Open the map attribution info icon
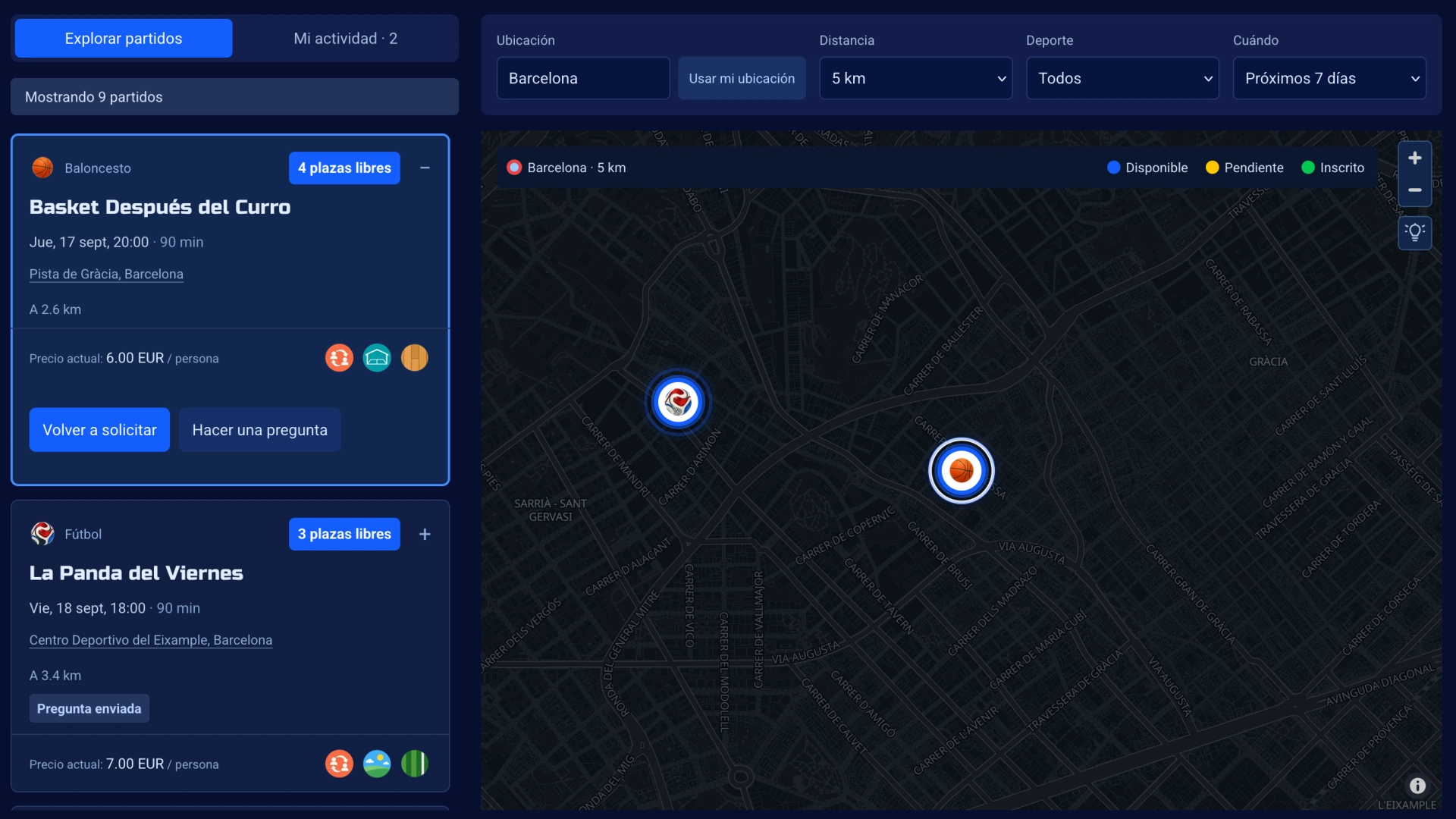Image resolution: width=1456 pixels, height=819 pixels. 1417,786
